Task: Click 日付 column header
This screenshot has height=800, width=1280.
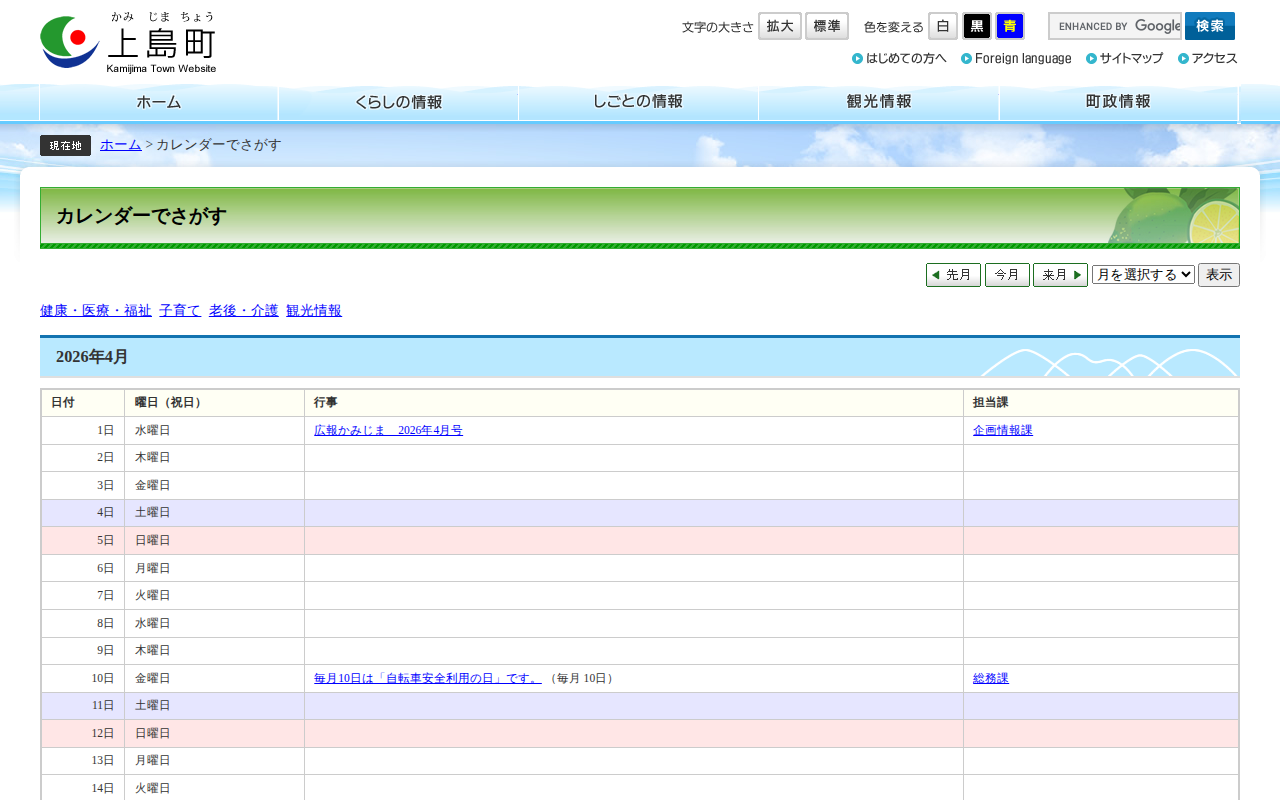Action: click(83, 403)
